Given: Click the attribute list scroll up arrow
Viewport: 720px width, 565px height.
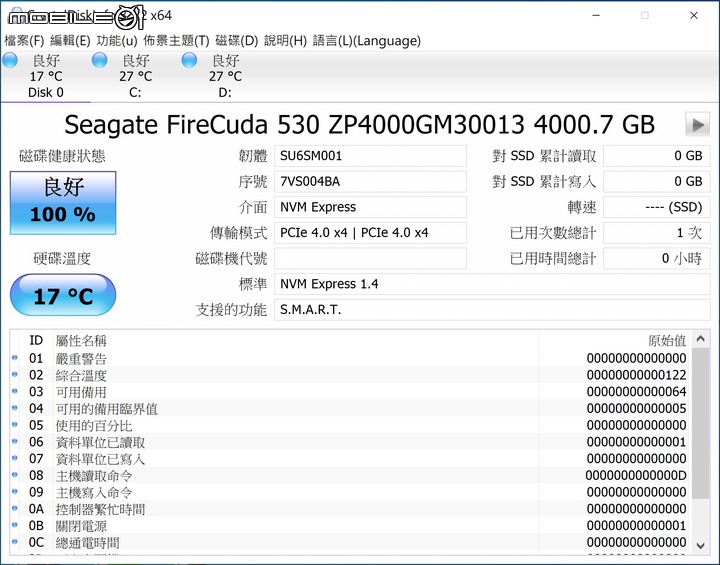Looking at the screenshot, I should 700,339.
